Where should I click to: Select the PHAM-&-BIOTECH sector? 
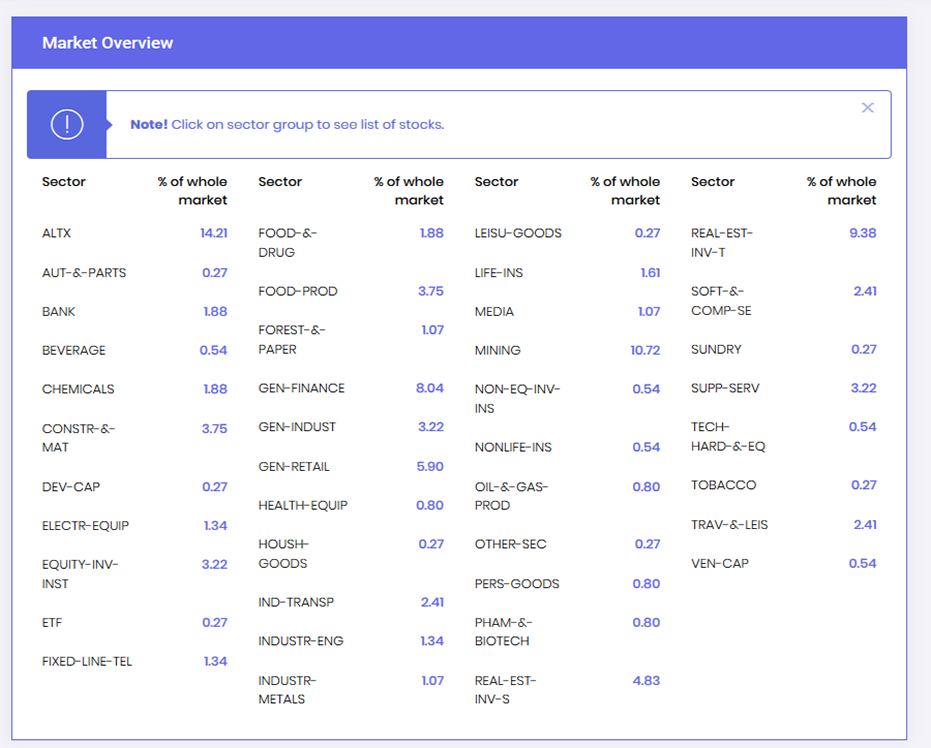(502, 631)
